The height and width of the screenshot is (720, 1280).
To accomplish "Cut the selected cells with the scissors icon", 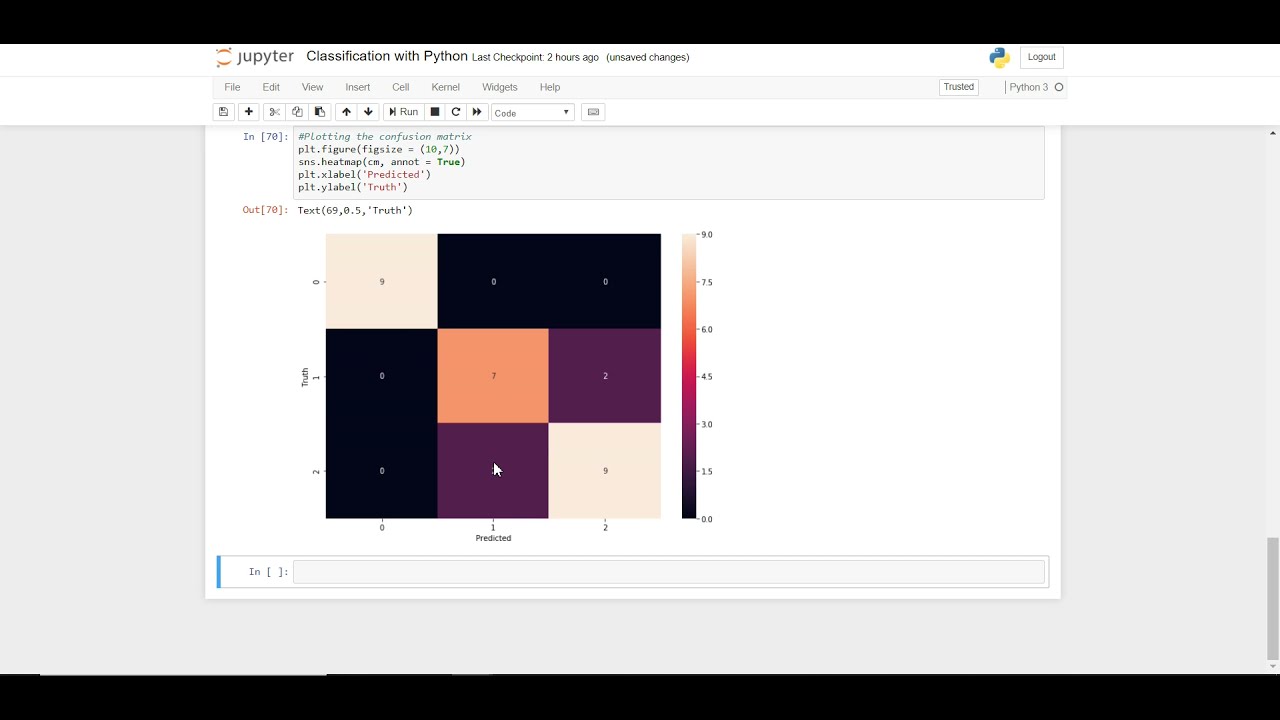I will click(275, 112).
